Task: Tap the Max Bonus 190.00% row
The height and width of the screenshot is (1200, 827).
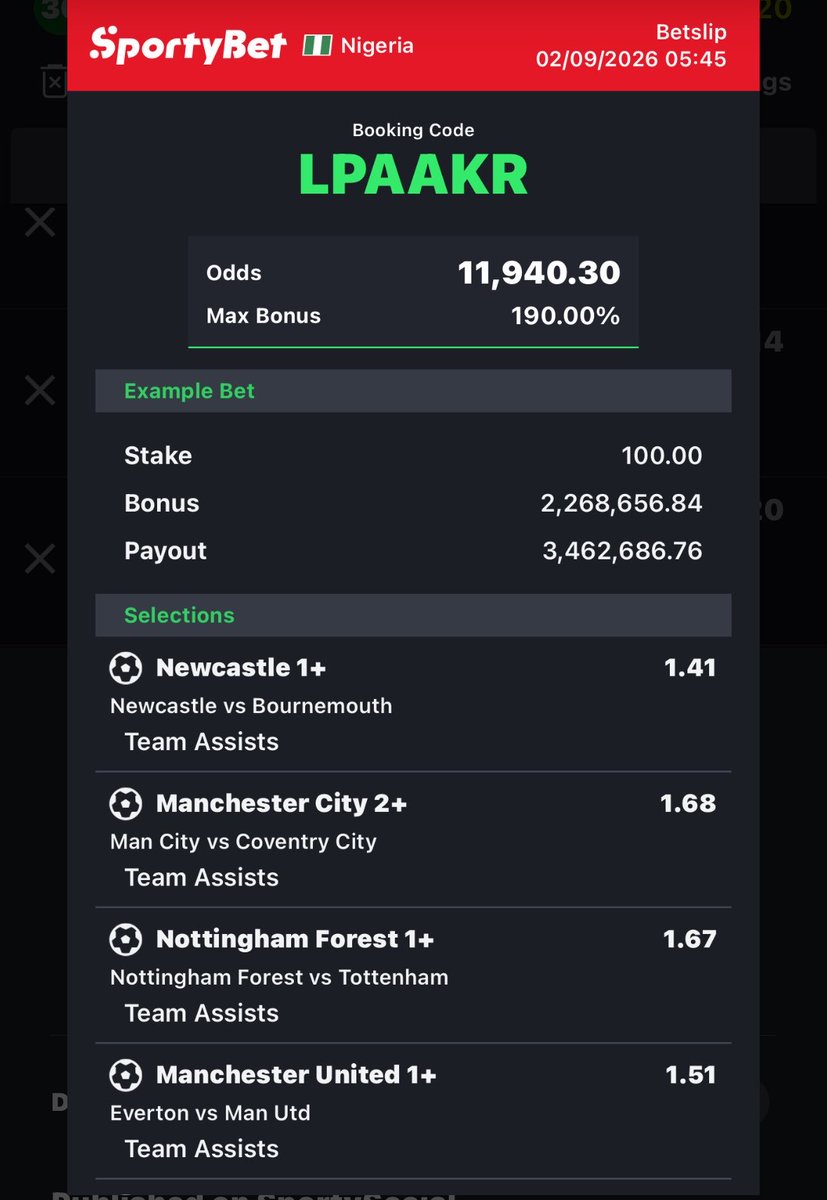Action: 413,316
